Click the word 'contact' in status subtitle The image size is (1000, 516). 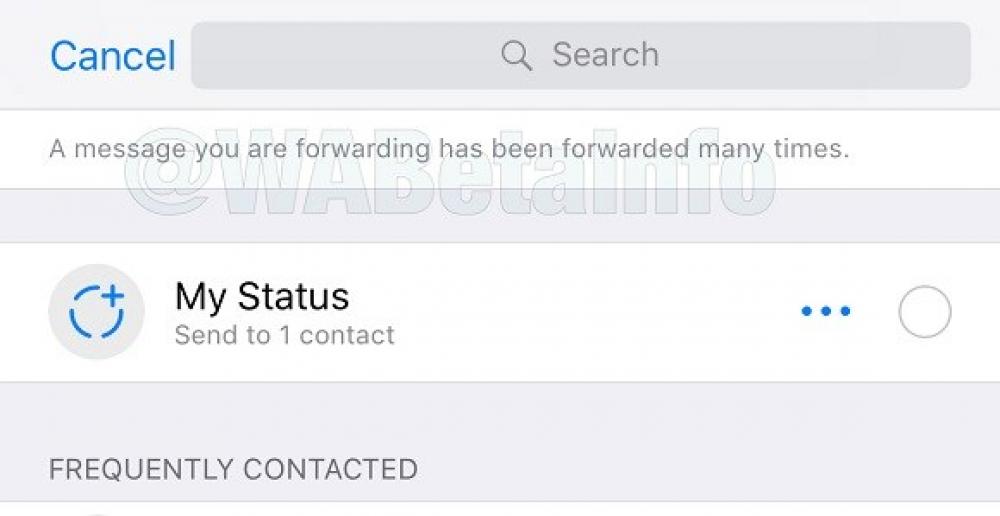point(347,335)
